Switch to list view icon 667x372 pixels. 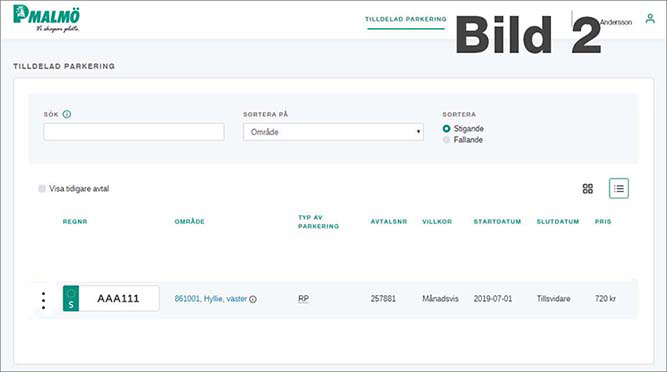(x=619, y=188)
